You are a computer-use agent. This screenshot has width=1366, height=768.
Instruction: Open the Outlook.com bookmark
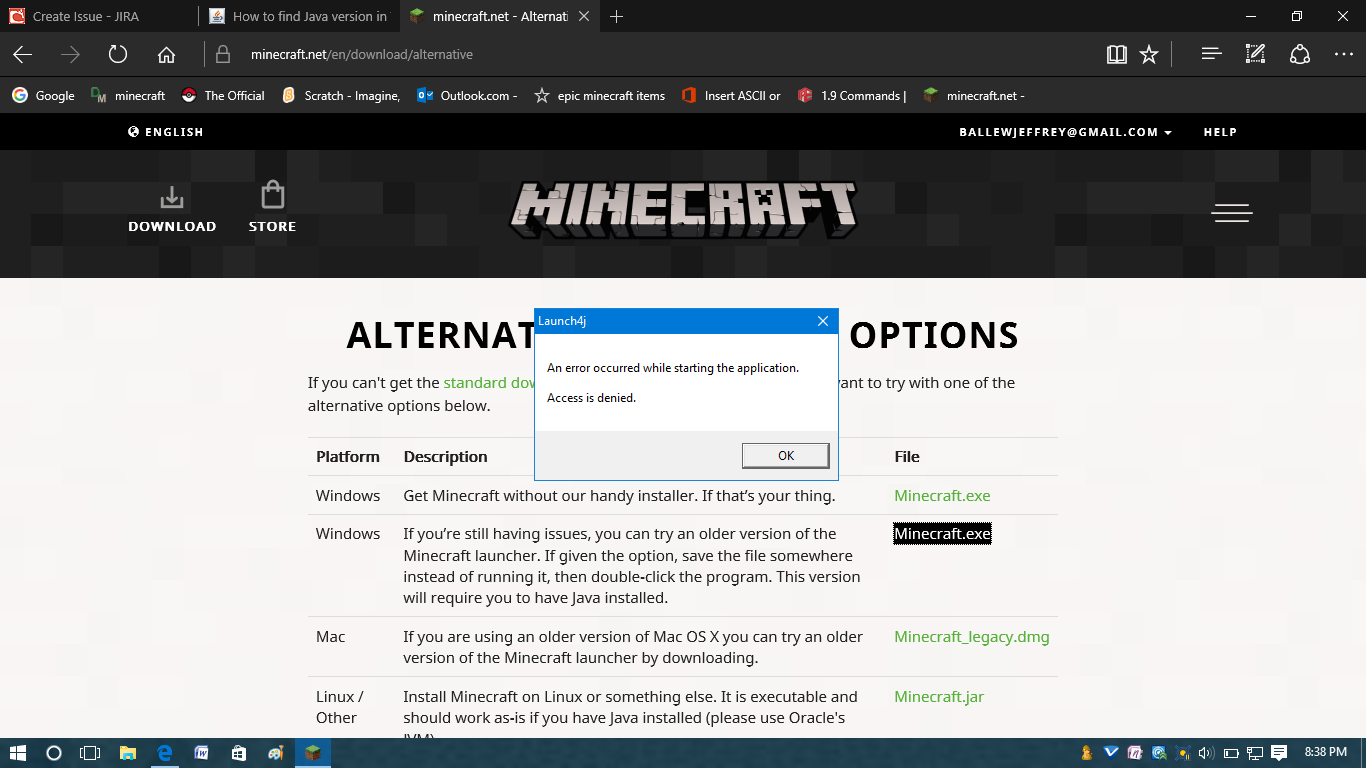[466, 96]
